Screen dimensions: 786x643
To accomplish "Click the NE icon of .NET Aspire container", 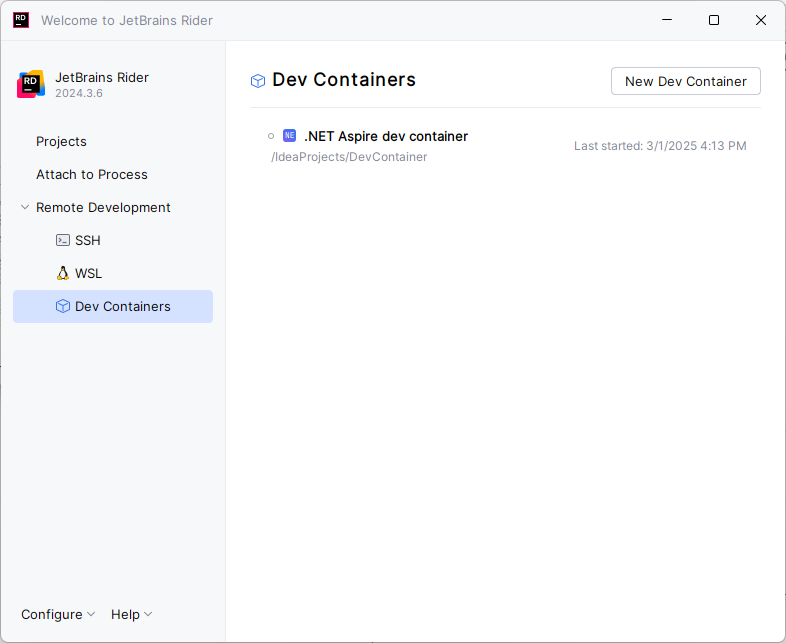I will (289, 135).
